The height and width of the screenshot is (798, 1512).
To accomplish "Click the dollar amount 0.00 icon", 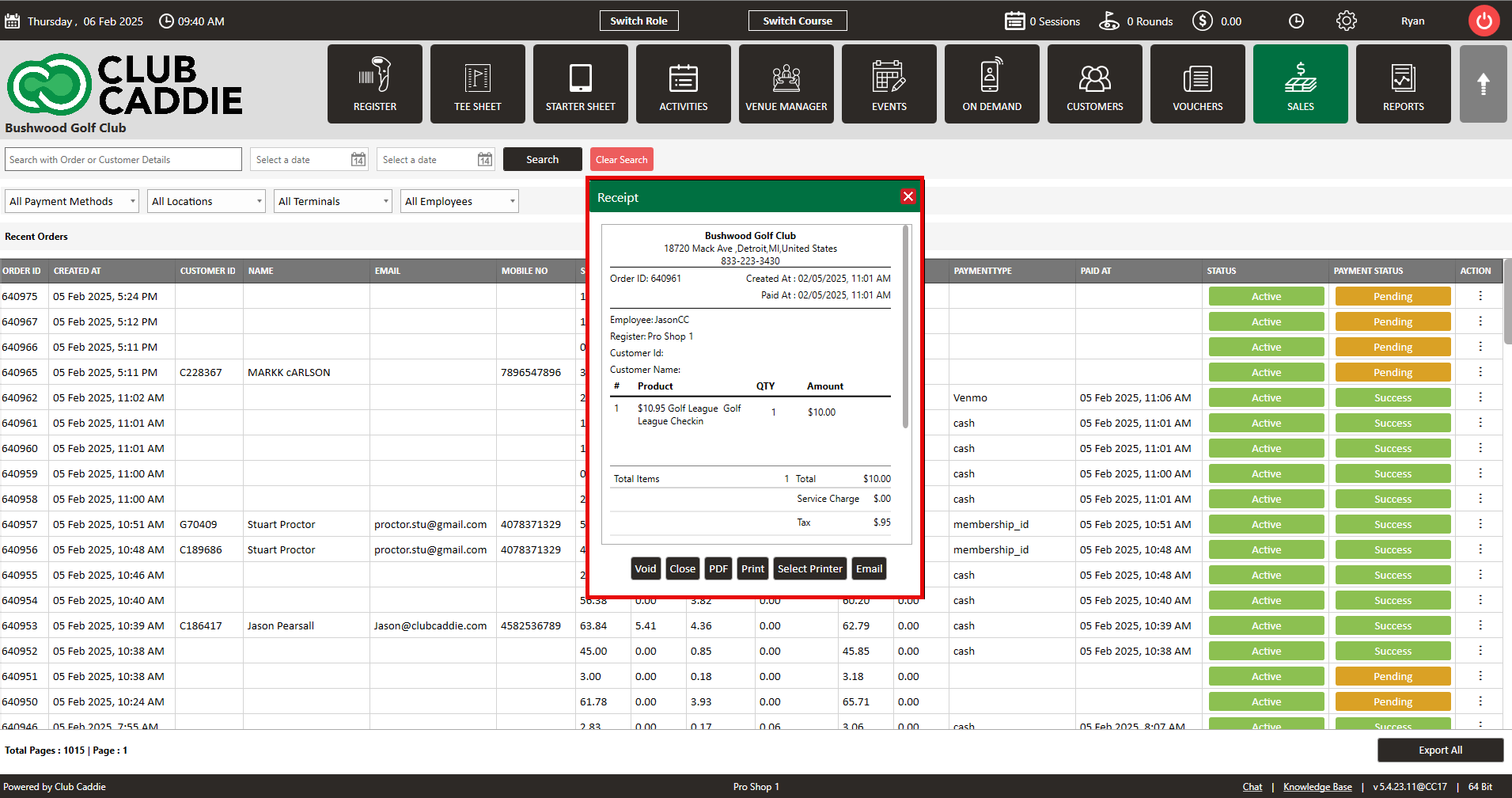I will 1203,21.
